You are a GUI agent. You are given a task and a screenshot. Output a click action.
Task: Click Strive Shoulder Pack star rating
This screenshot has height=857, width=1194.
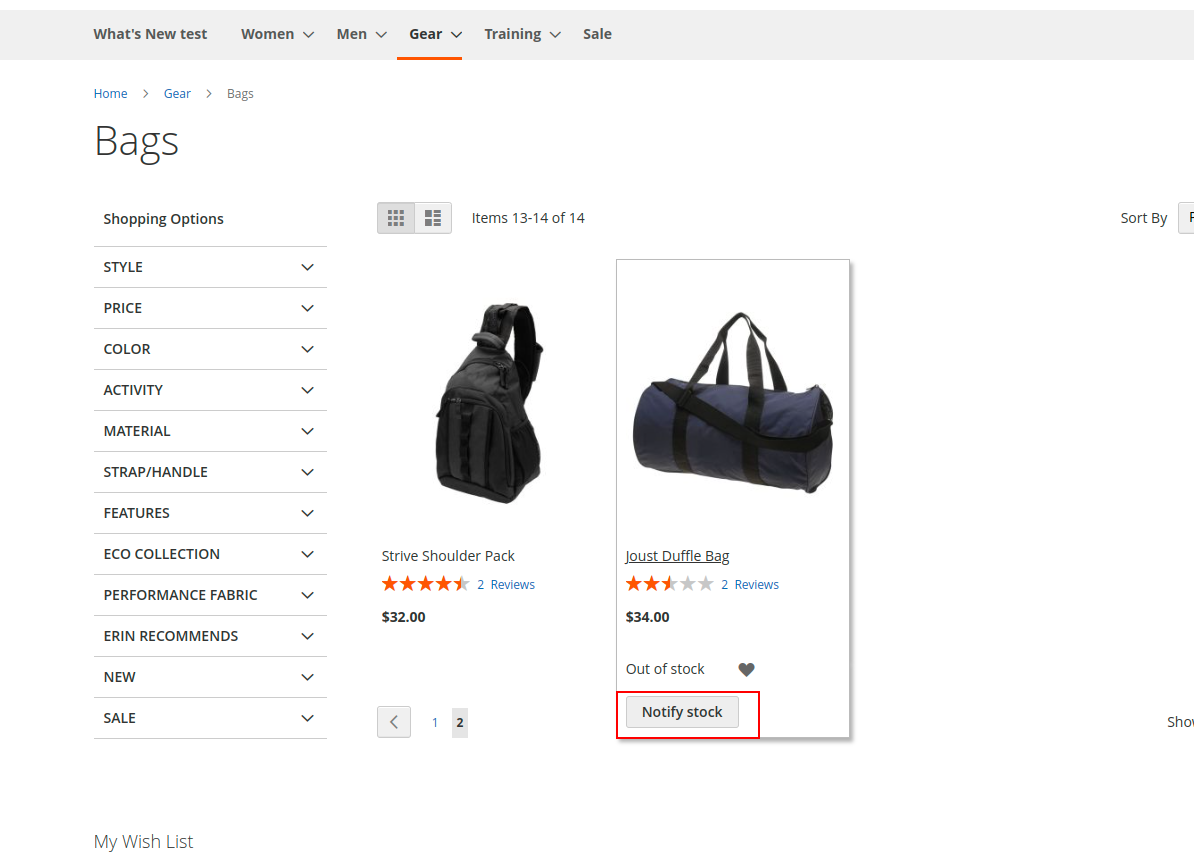[x=425, y=585]
